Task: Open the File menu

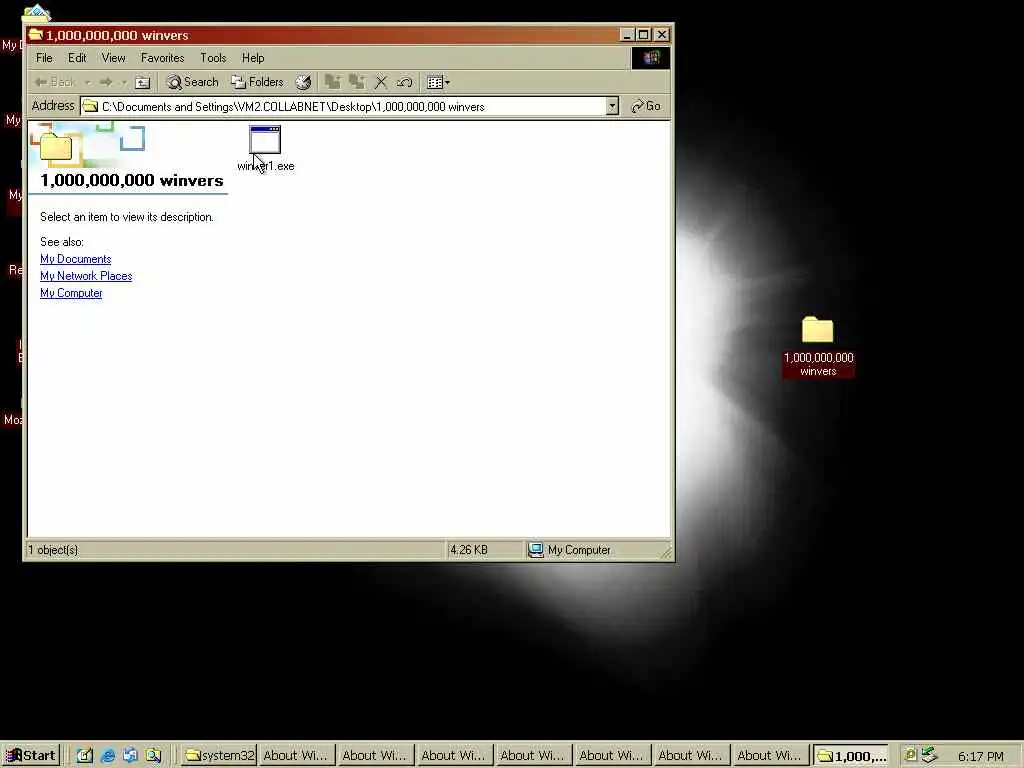Action: coord(44,58)
